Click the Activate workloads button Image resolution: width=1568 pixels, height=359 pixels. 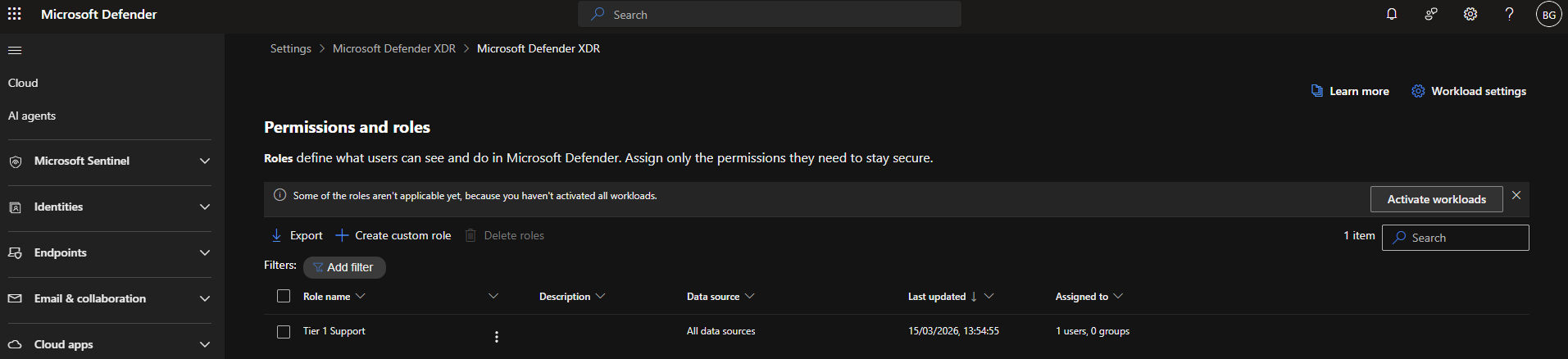[1436, 199]
